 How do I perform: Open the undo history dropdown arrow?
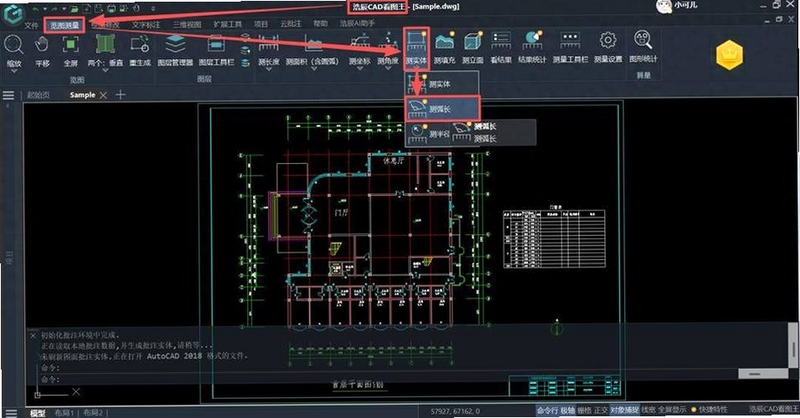[x=44, y=10]
